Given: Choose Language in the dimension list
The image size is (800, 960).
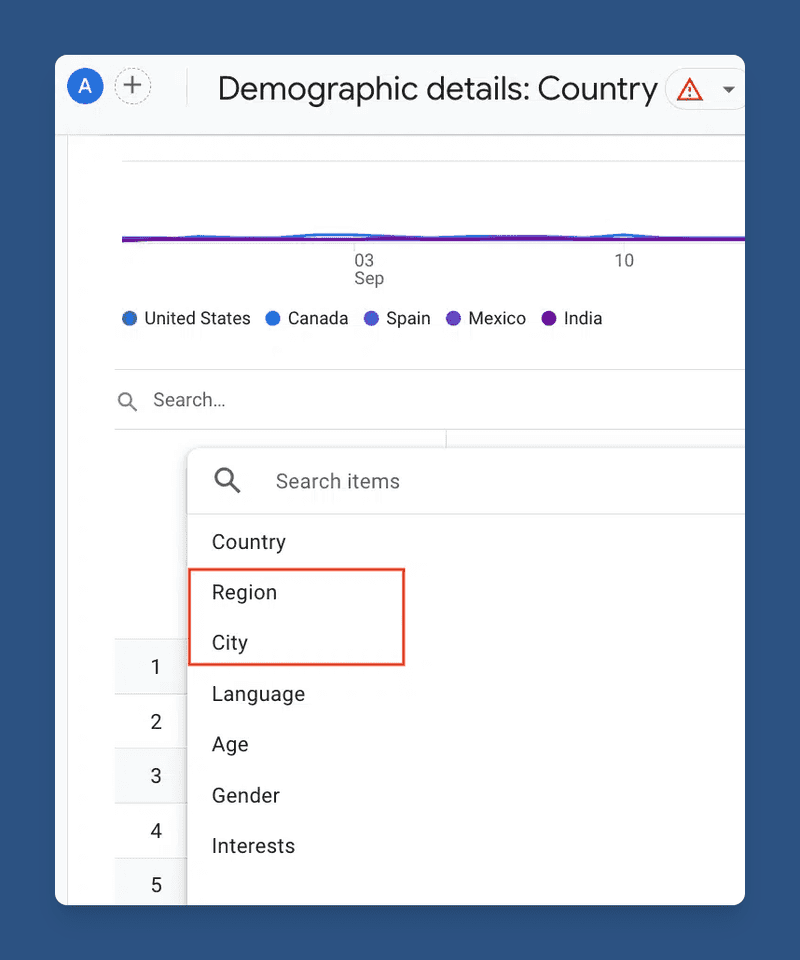Looking at the screenshot, I should tap(258, 694).
